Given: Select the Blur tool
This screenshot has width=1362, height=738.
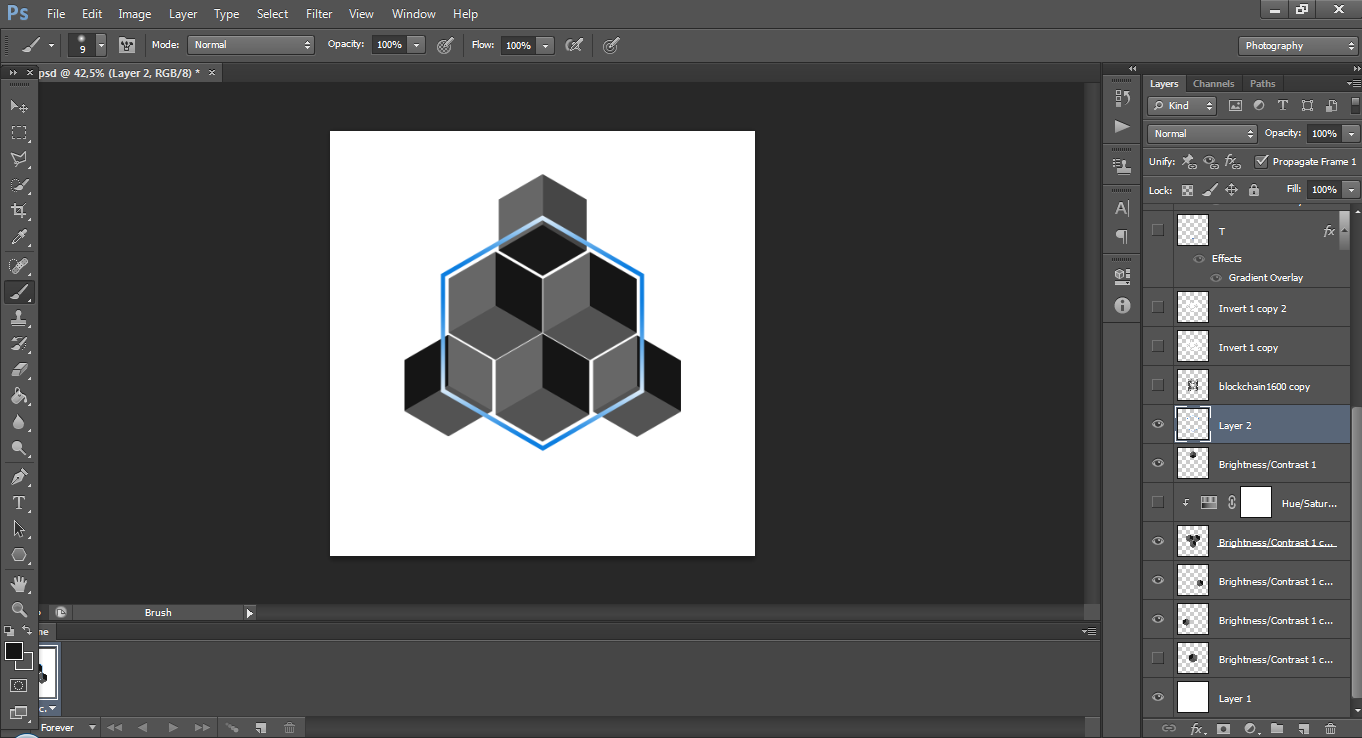Looking at the screenshot, I should tap(18, 422).
